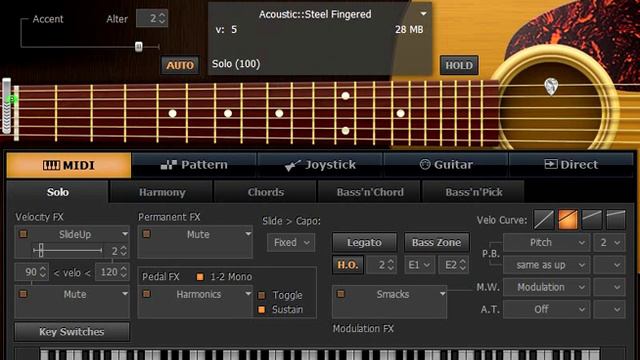Open the E1 bass zone dropdown
Viewport: 640px width, 360px height.
click(419, 265)
